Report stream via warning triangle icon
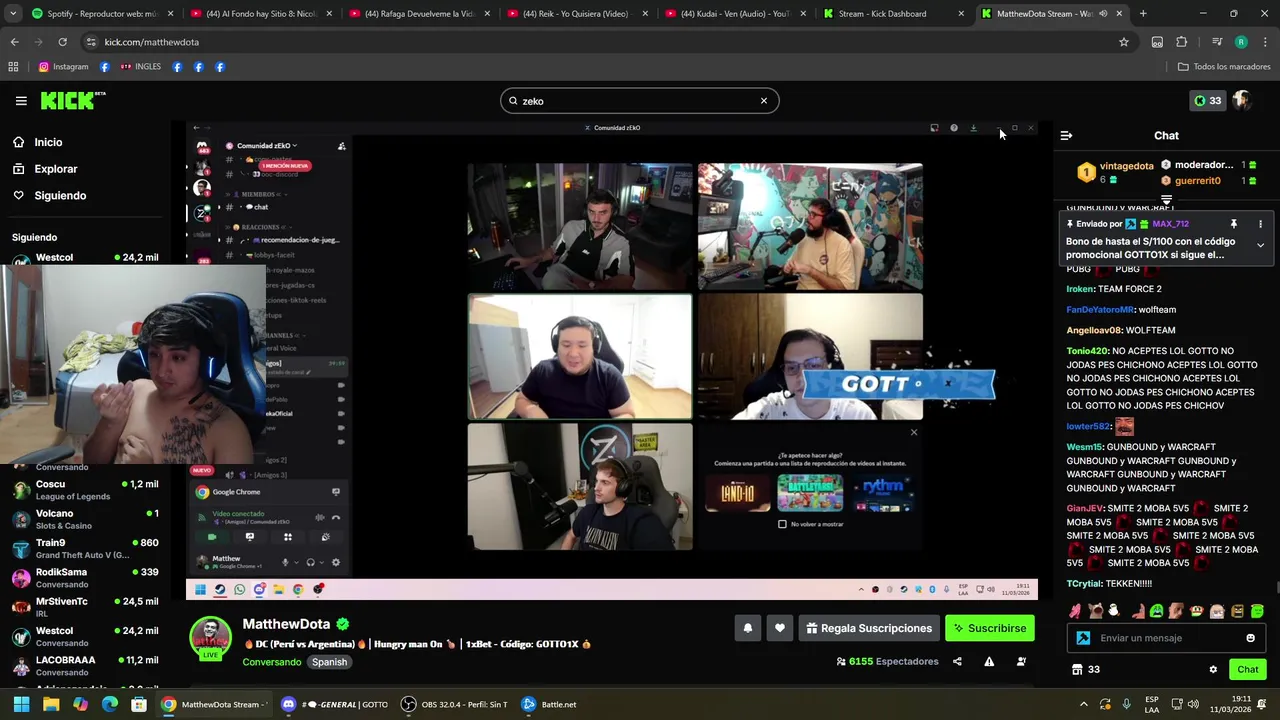This screenshot has width=1280, height=720. coord(989,661)
